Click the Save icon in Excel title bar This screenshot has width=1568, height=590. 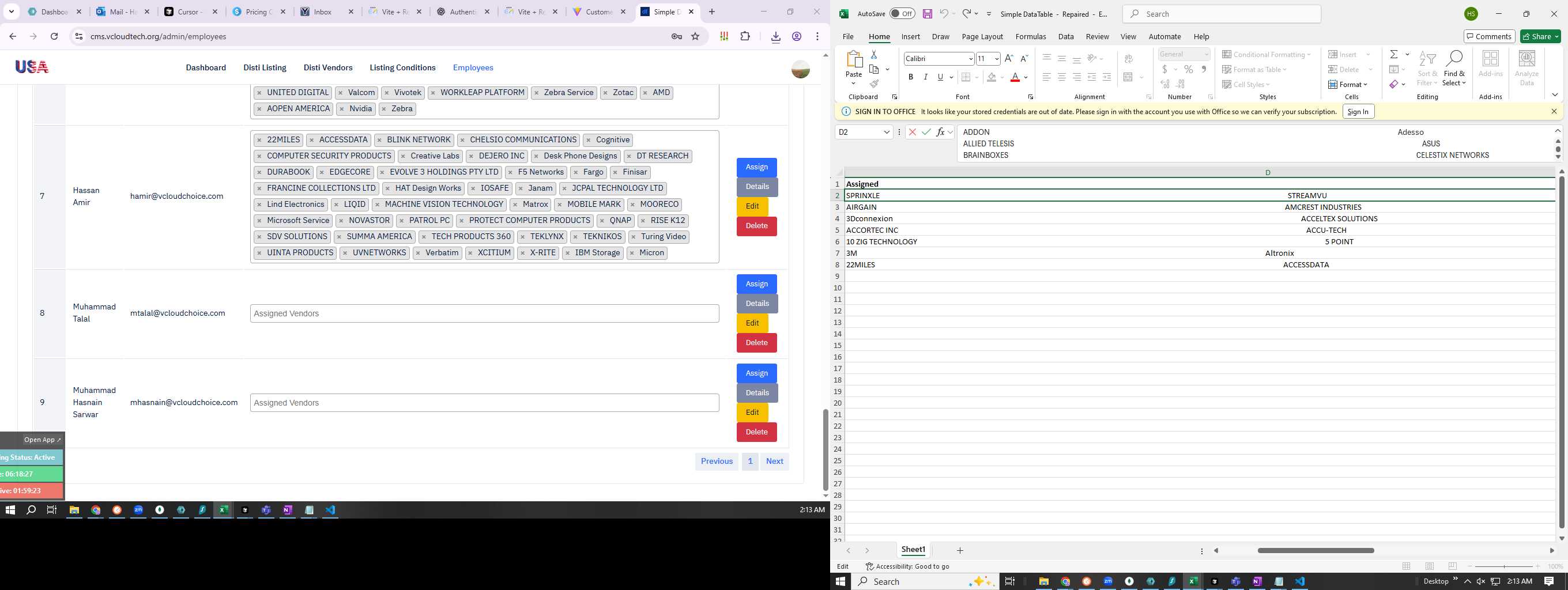click(x=927, y=13)
